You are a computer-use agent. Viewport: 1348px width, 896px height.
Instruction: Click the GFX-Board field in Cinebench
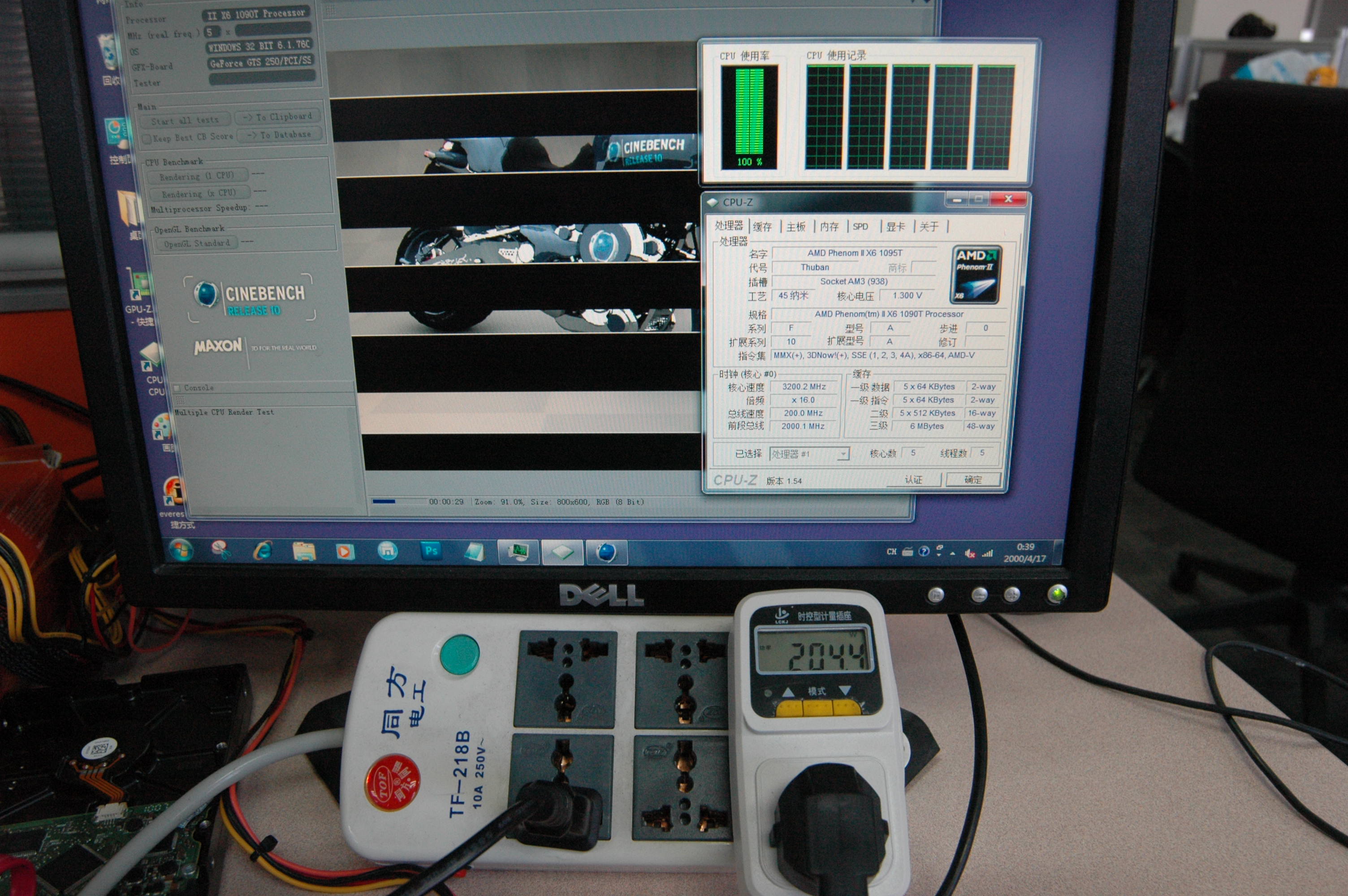[x=260, y=62]
